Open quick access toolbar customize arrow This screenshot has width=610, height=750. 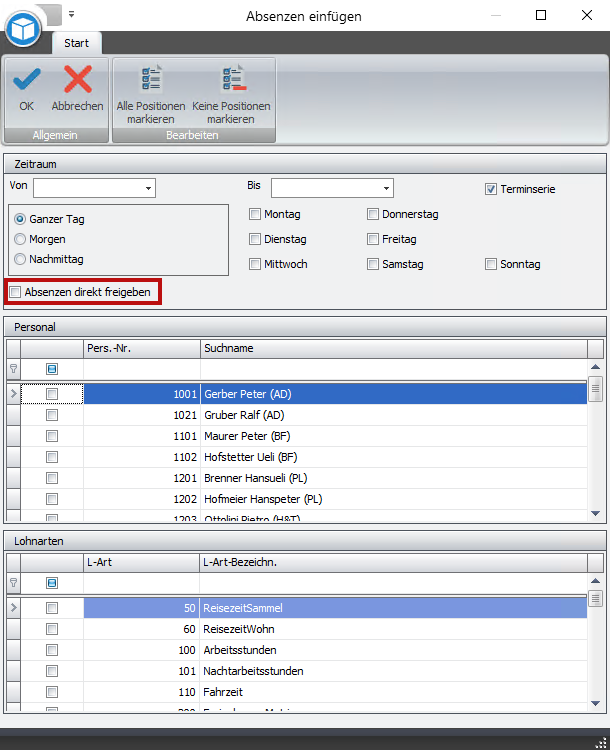[71, 15]
